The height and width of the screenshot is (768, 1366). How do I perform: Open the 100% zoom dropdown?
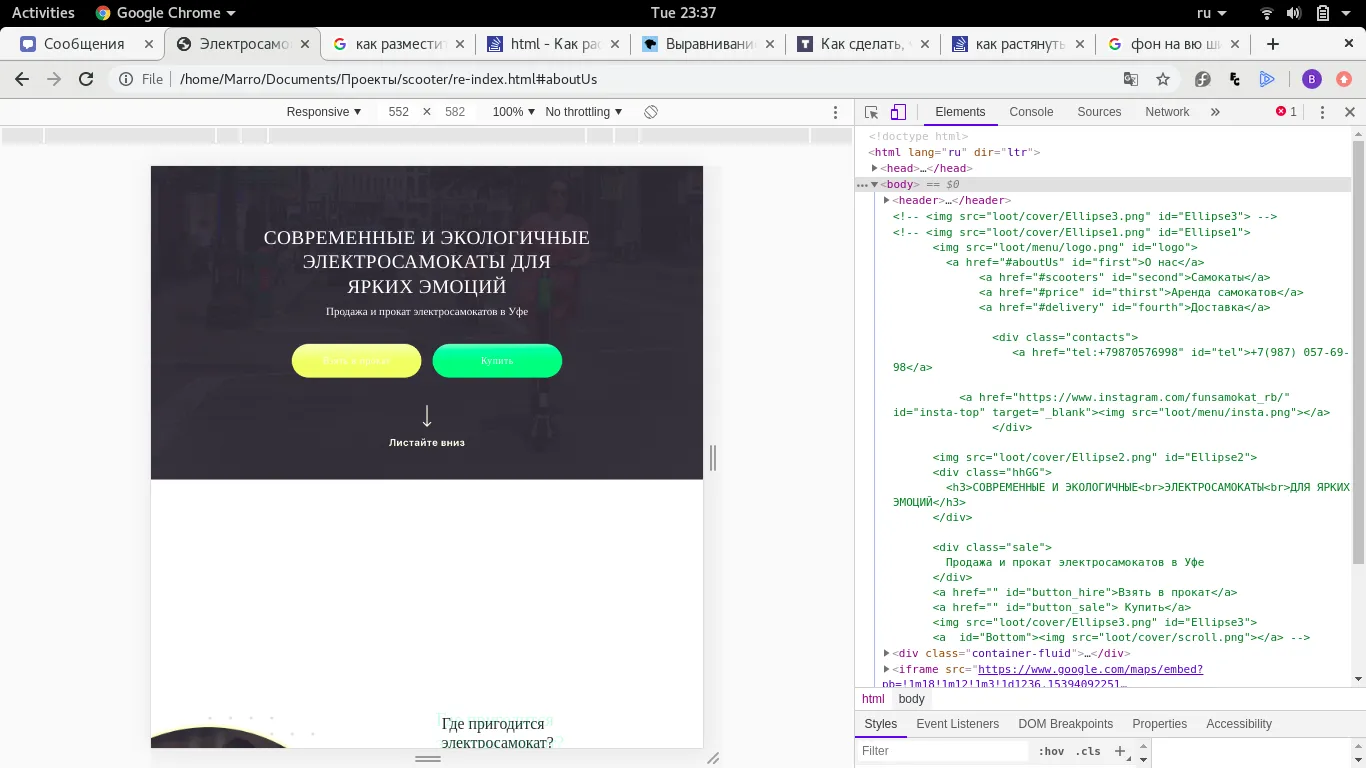(514, 112)
